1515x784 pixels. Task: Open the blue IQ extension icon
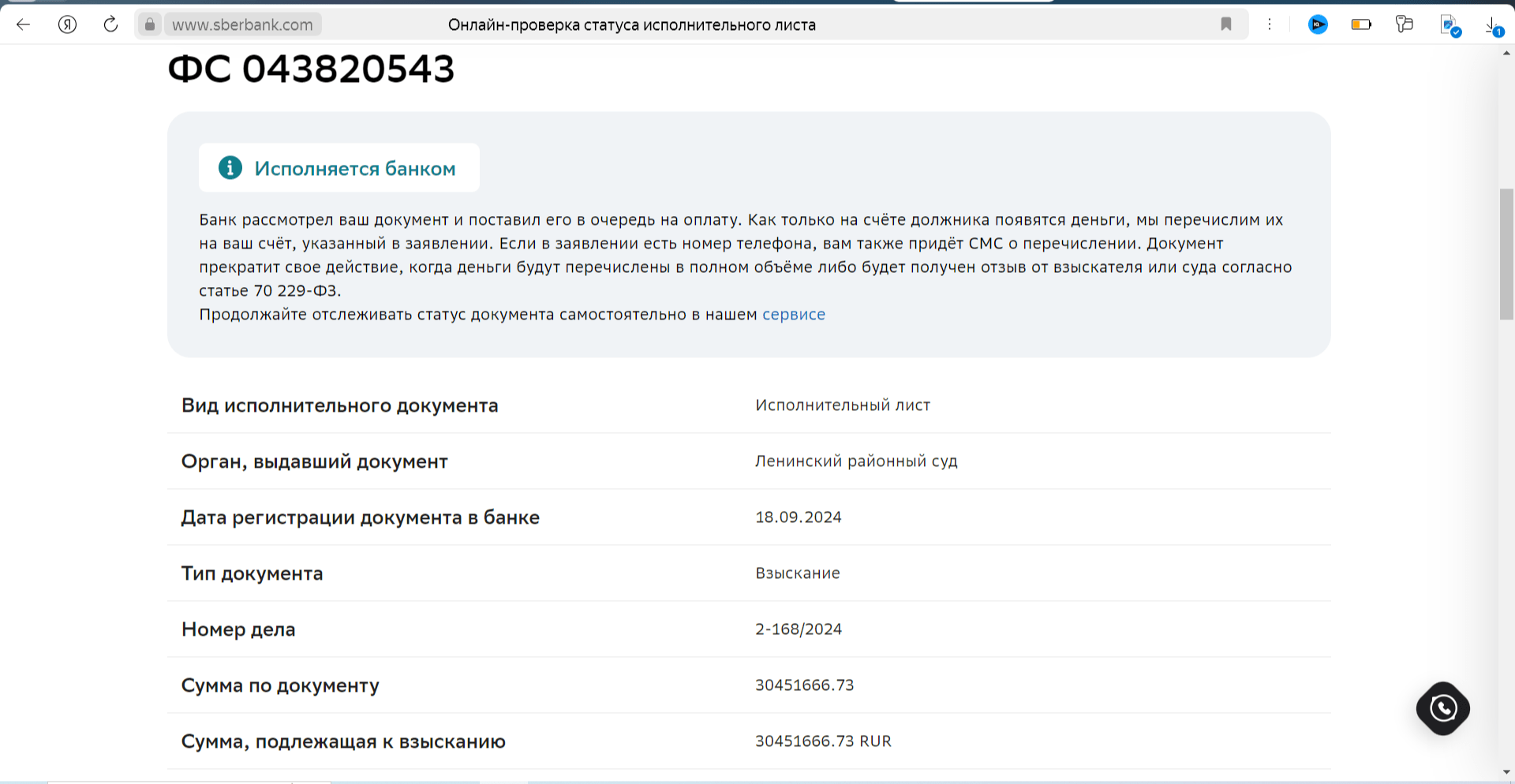pyautogui.click(x=1318, y=24)
